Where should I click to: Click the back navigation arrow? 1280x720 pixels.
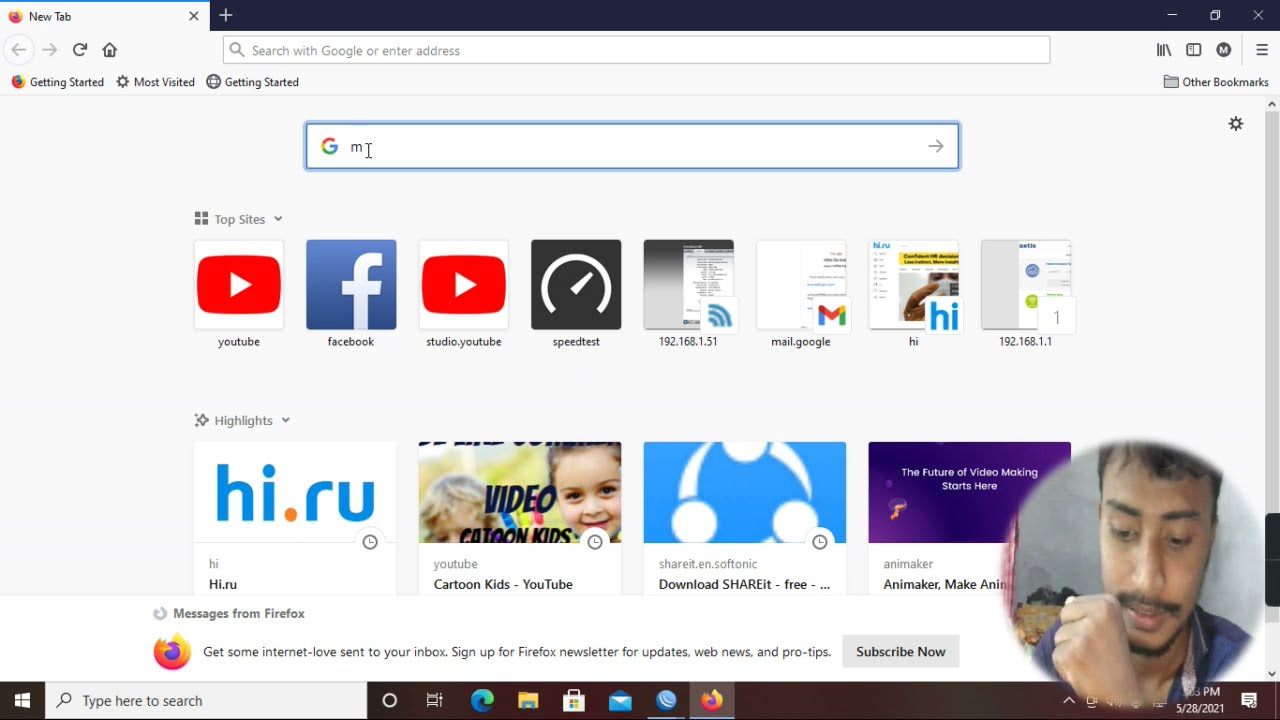(x=18, y=50)
